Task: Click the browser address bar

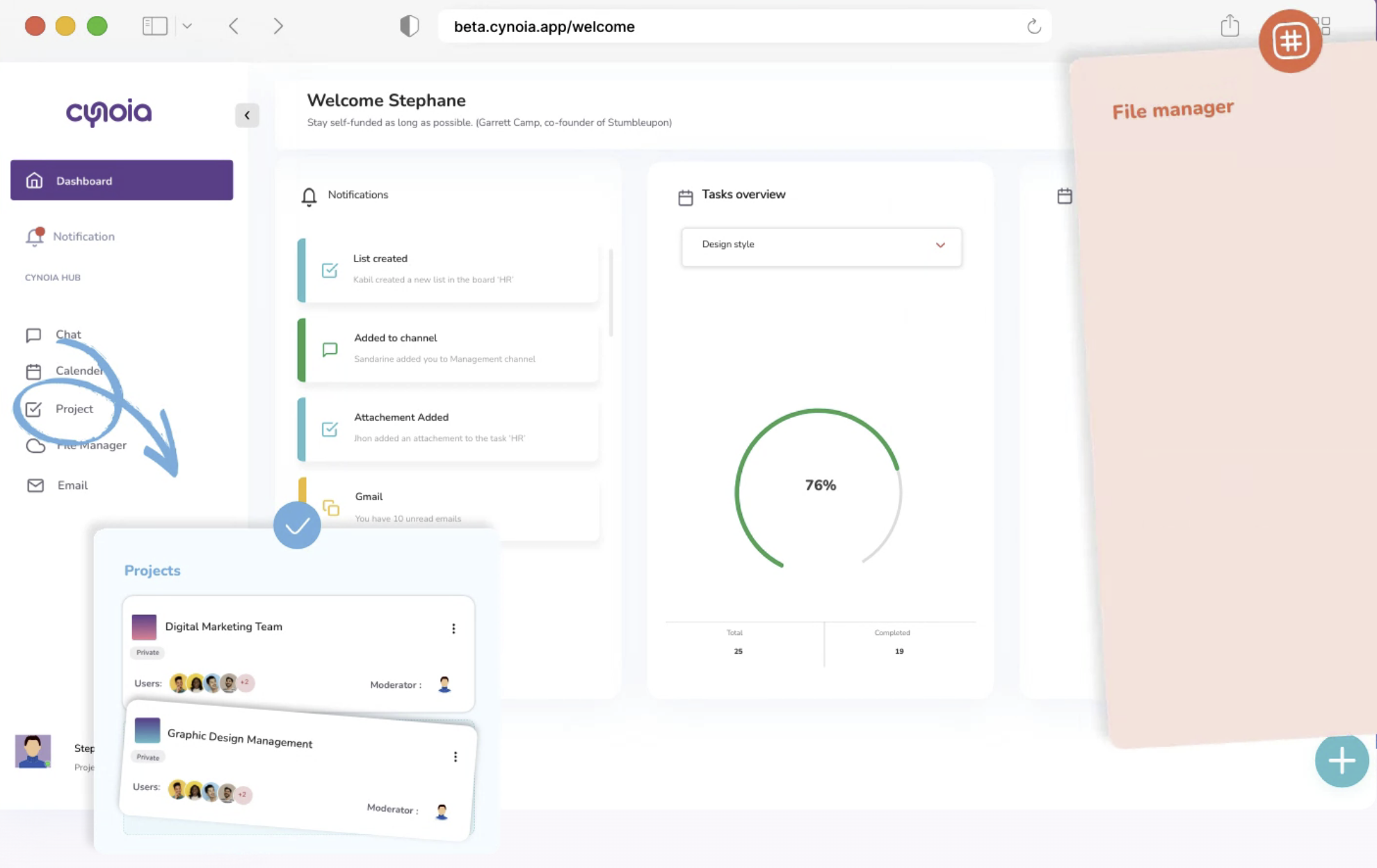Action: click(x=730, y=26)
